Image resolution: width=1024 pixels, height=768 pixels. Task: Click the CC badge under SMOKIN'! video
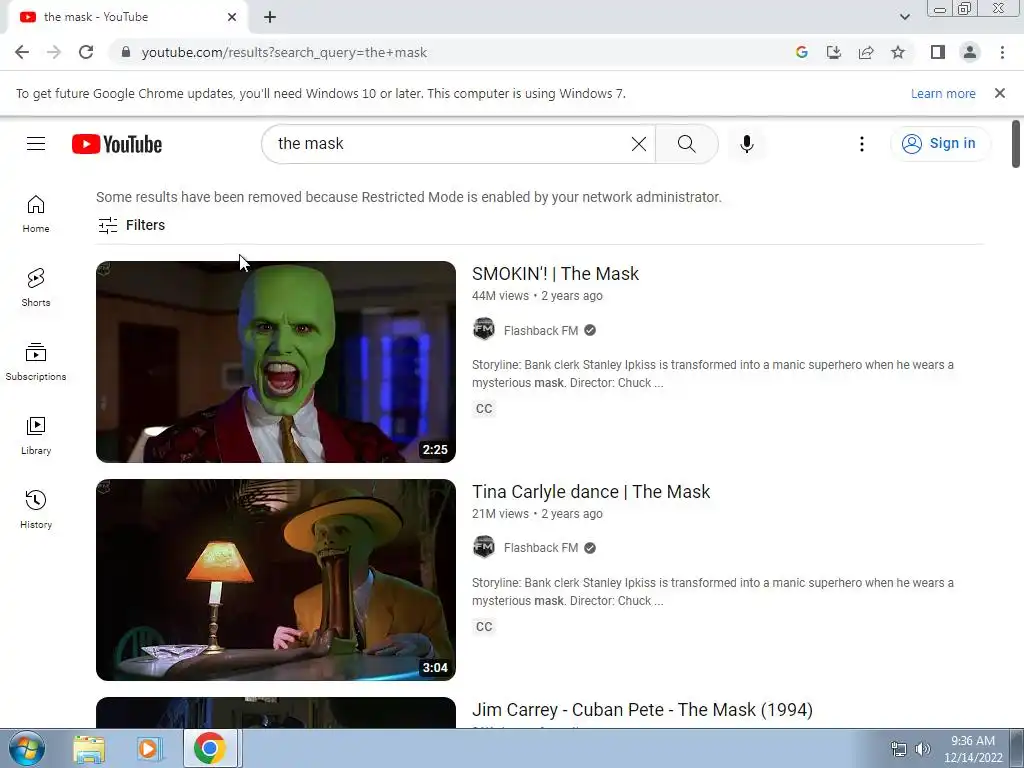[484, 409]
